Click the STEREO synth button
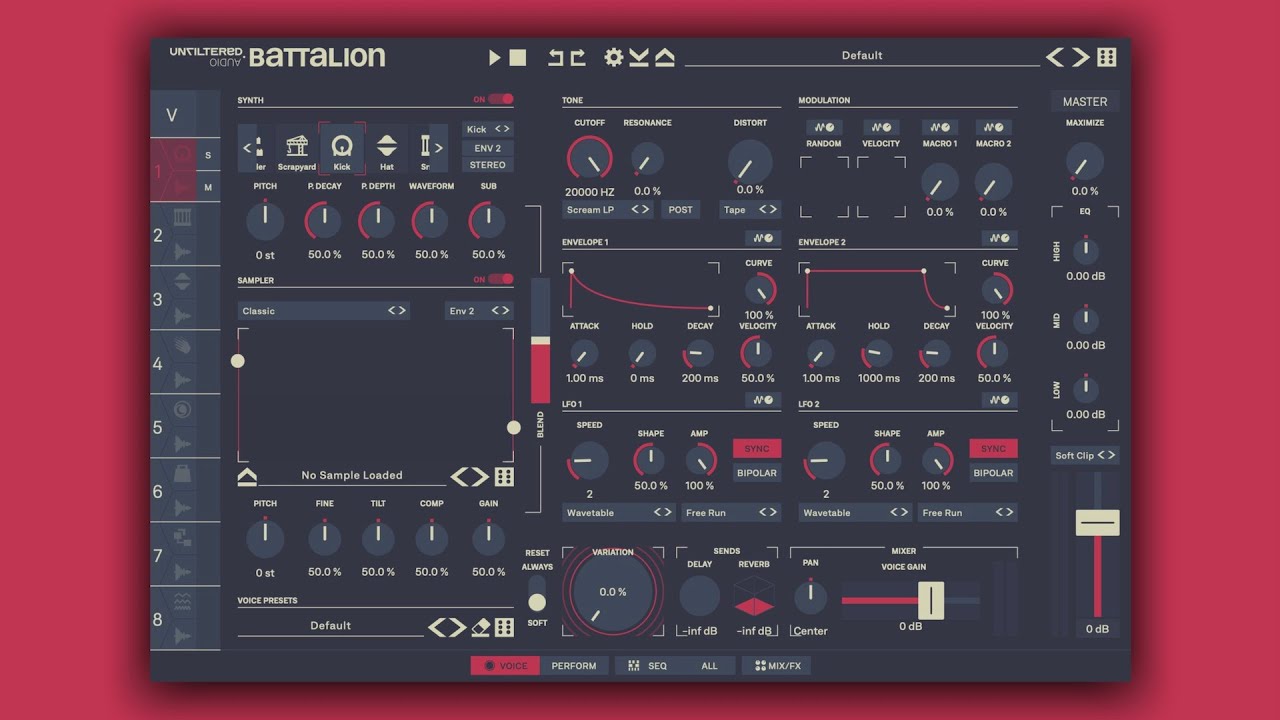The image size is (1280, 720). point(488,165)
